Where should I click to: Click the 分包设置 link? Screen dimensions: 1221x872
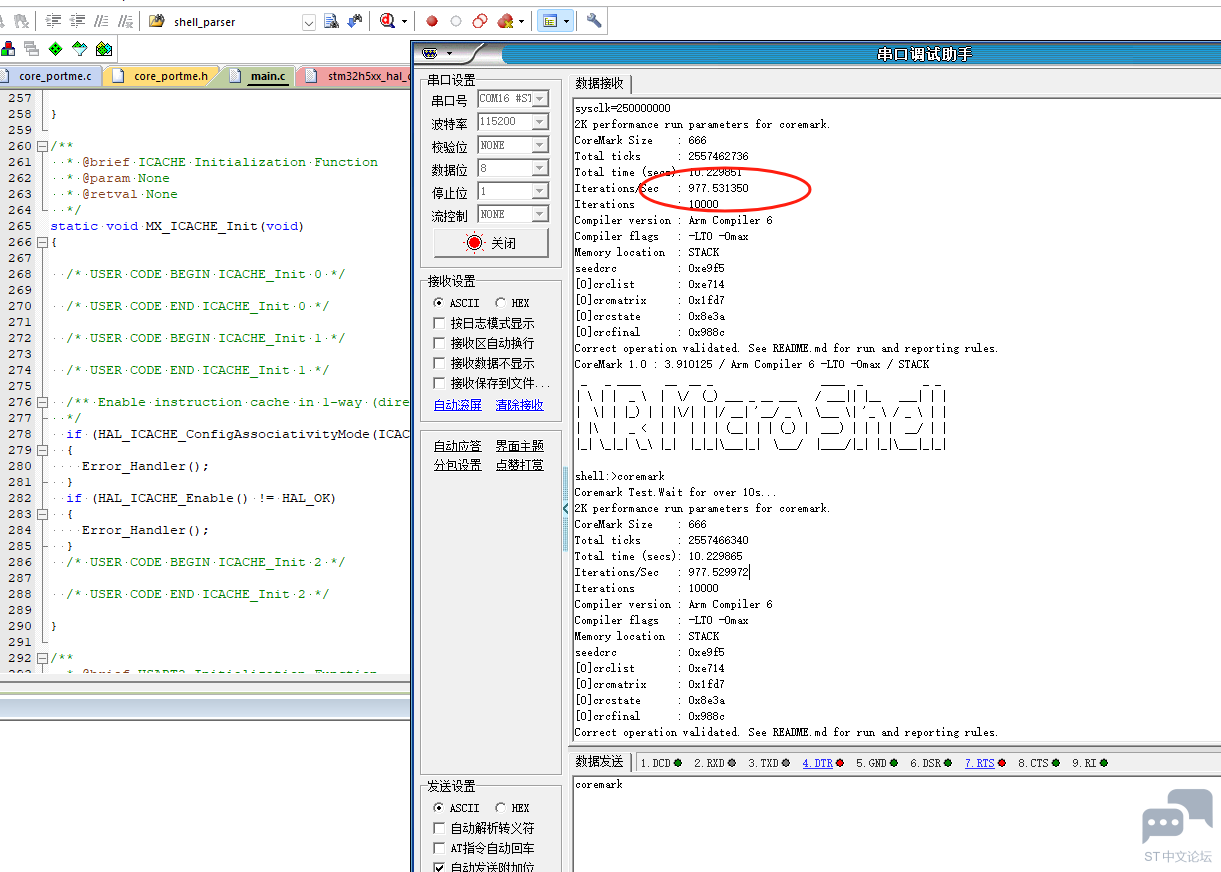pos(458,465)
